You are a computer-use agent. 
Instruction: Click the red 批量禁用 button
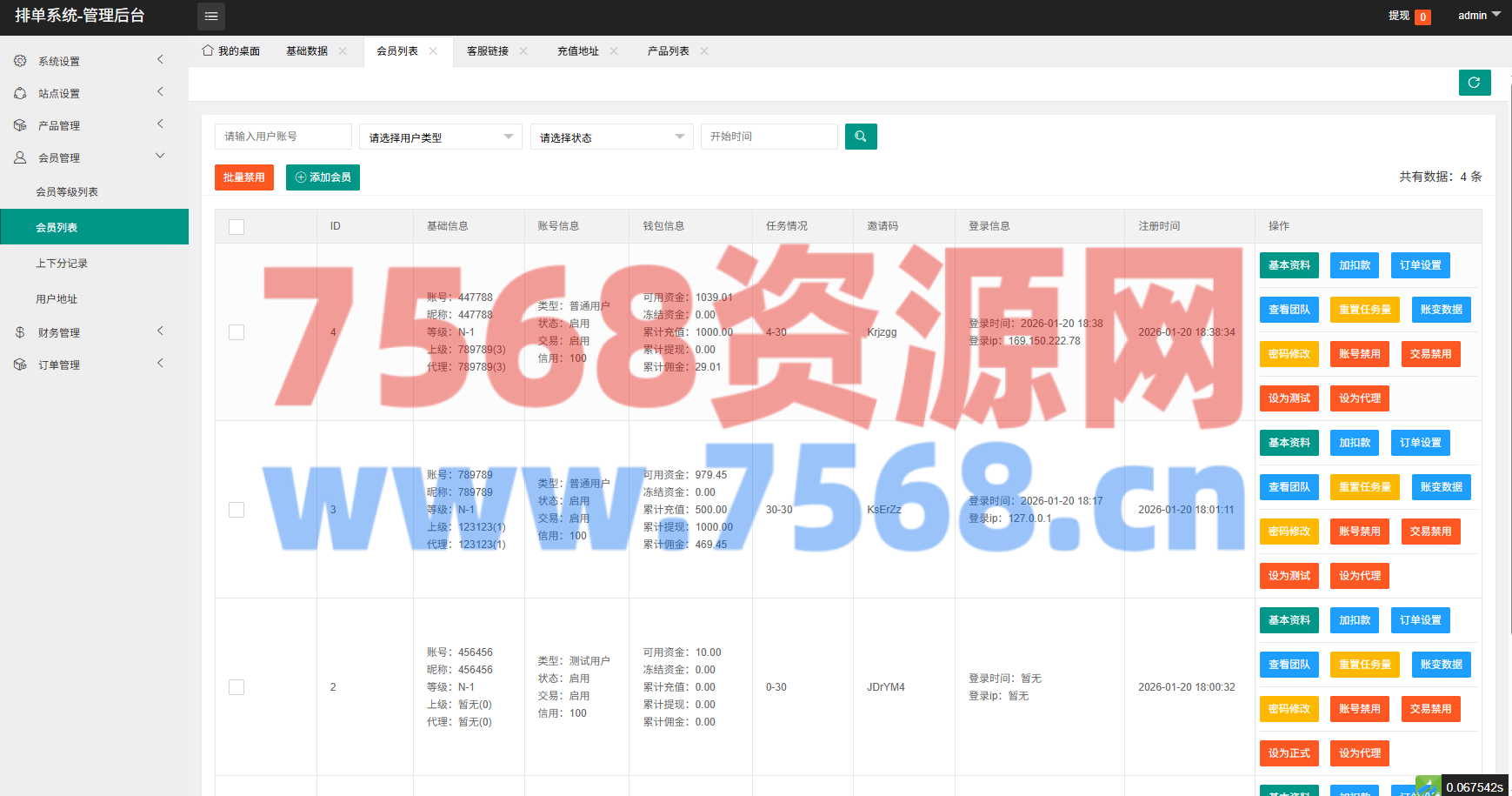pyautogui.click(x=243, y=177)
